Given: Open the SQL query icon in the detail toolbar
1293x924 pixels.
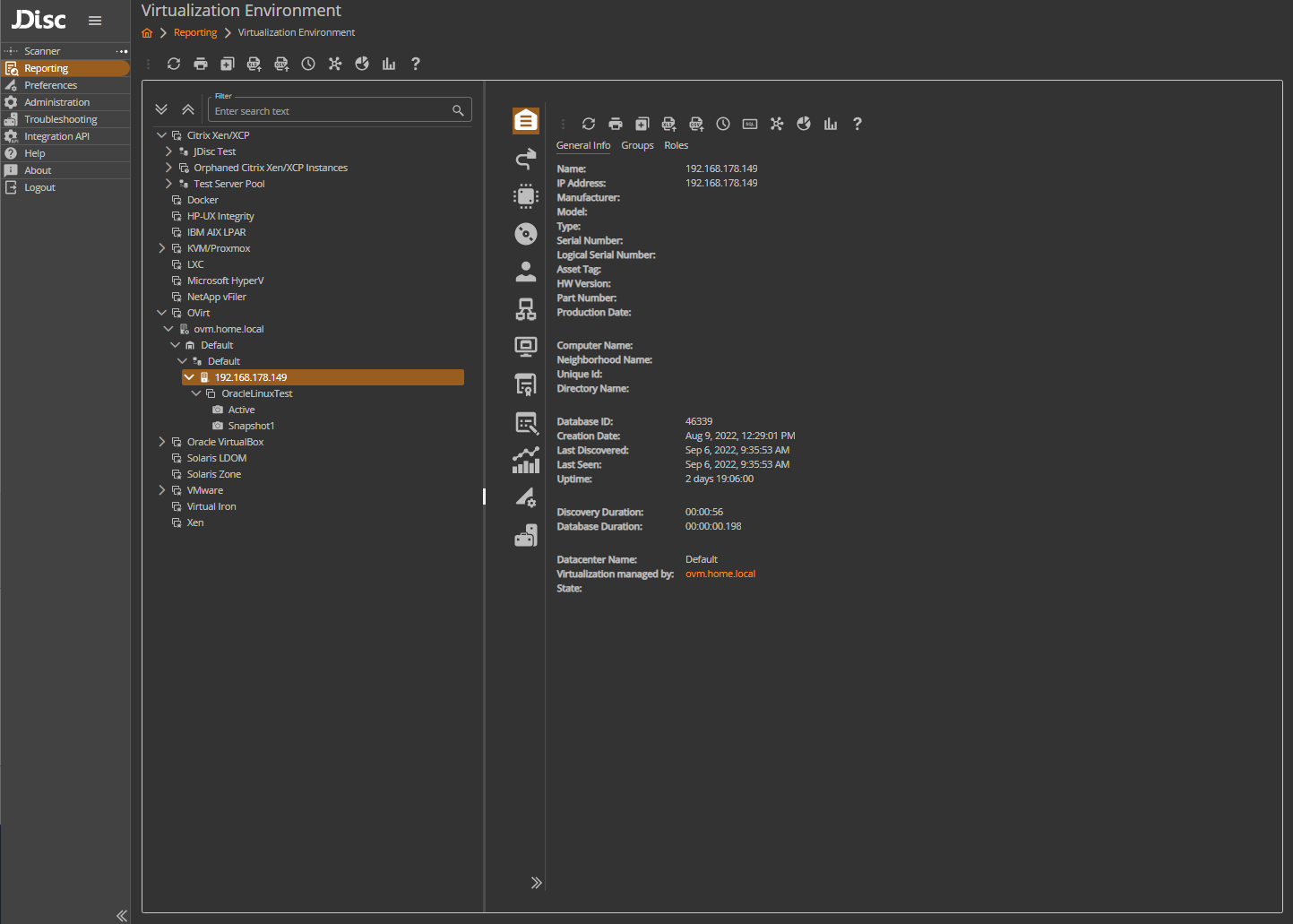Looking at the screenshot, I should tap(749, 124).
